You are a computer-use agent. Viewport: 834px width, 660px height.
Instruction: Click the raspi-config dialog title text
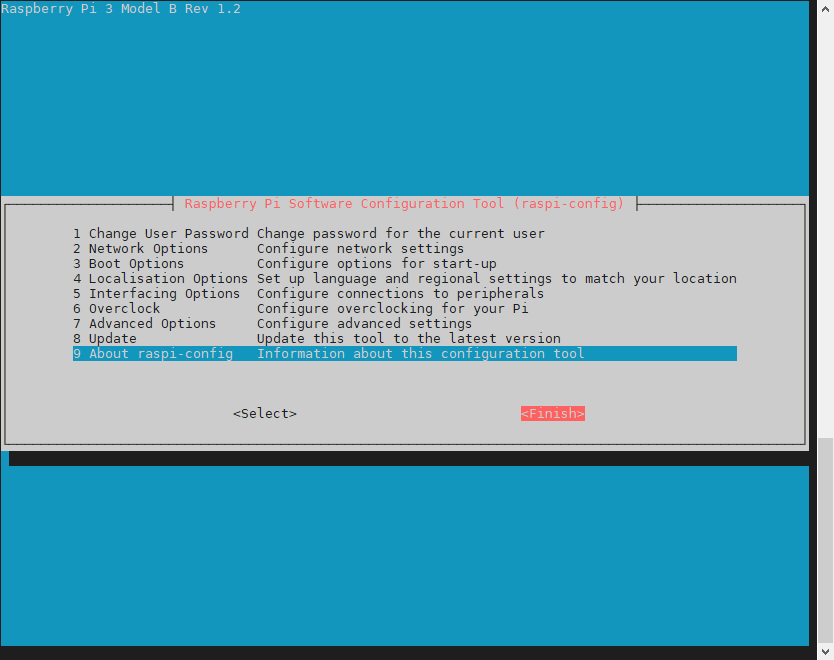coord(404,204)
